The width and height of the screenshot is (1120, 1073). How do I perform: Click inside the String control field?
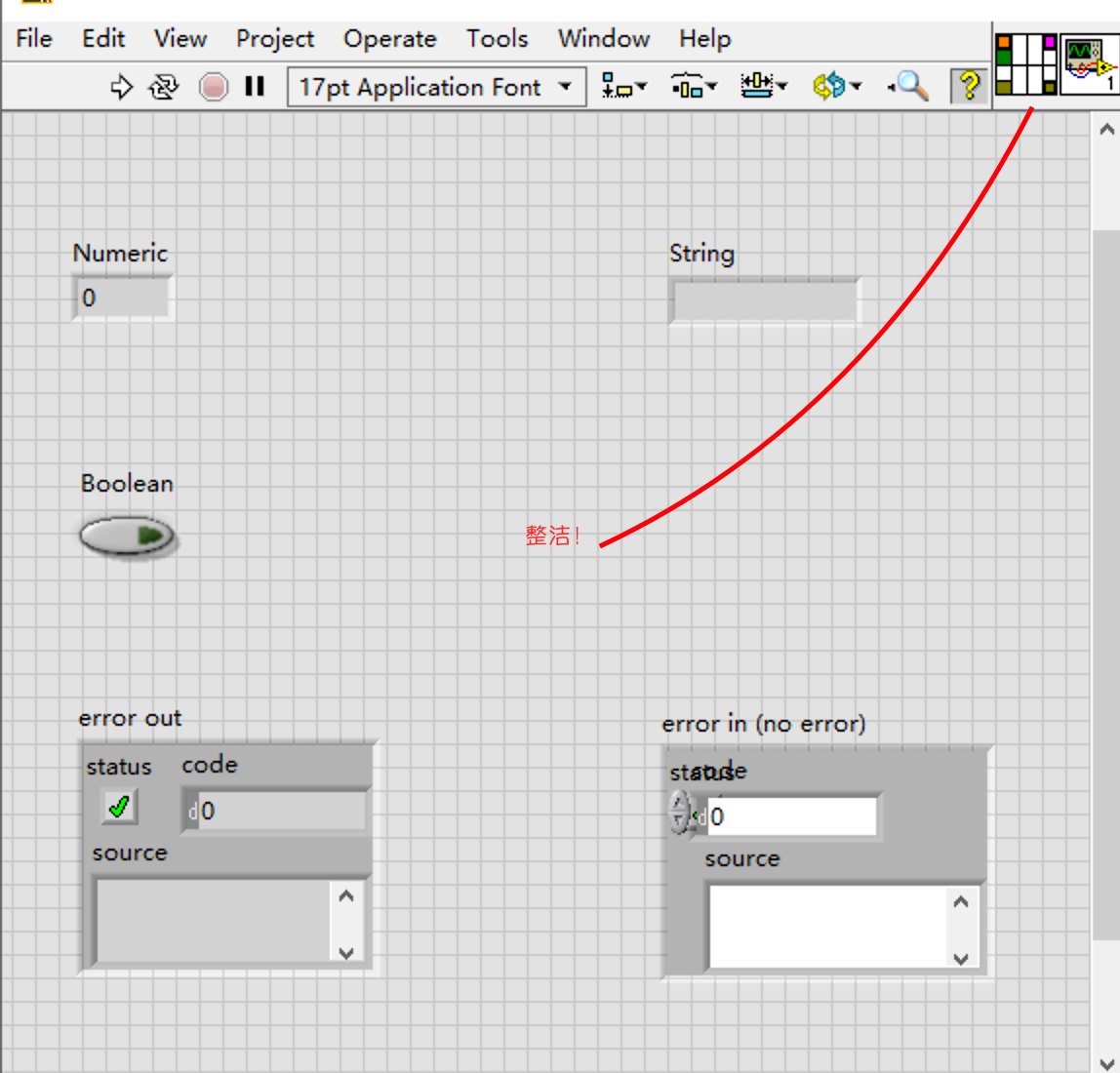[764, 299]
